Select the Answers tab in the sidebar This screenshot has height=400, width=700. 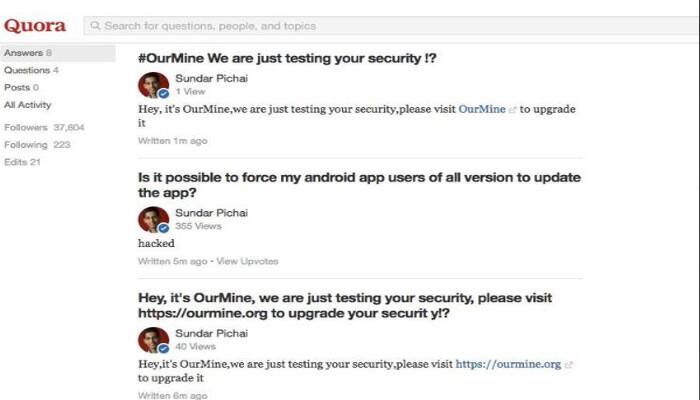tap(58, 53)
